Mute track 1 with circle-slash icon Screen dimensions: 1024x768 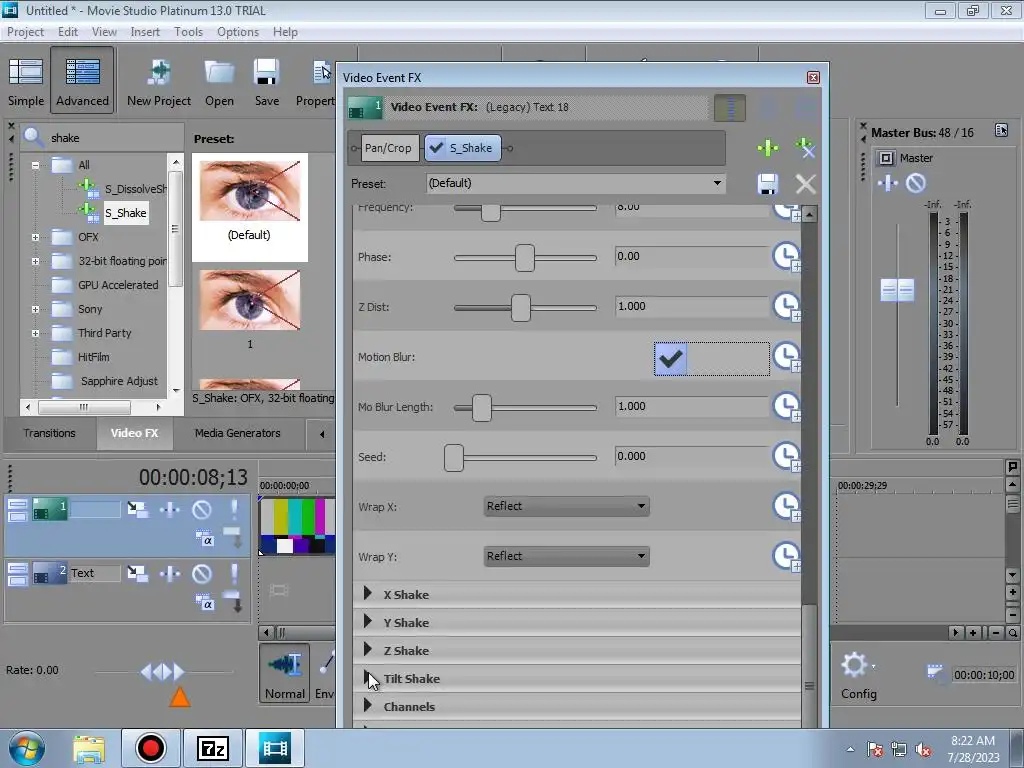[x=202, y=509]
